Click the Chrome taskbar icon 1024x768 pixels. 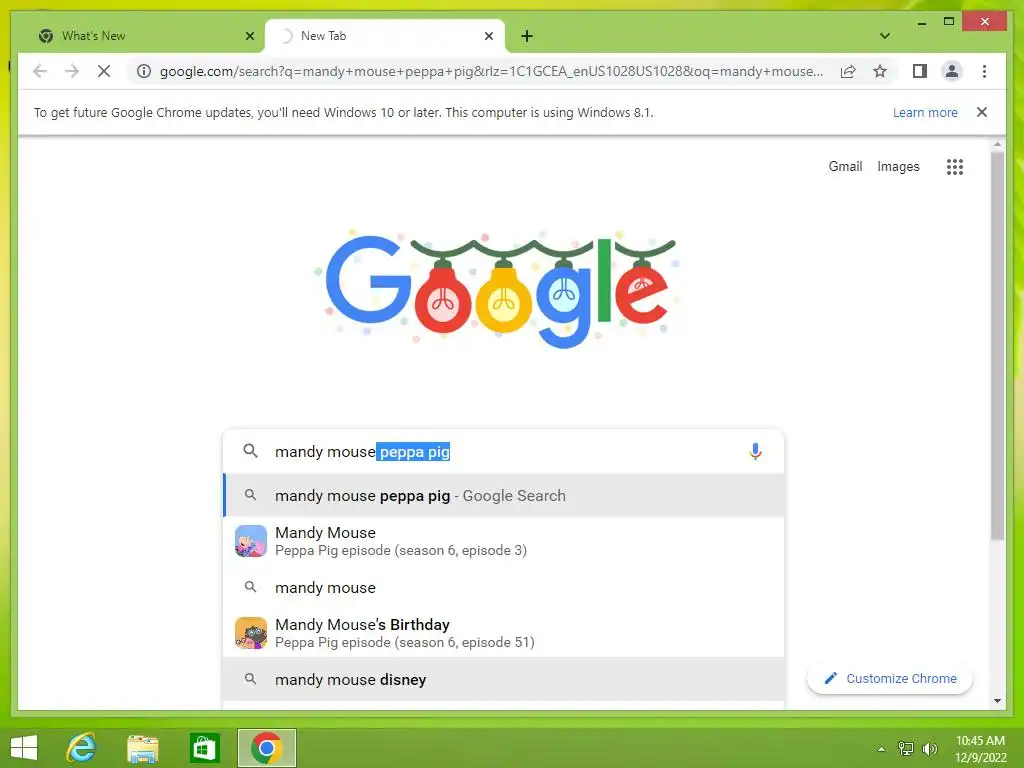tap(266, 748)
